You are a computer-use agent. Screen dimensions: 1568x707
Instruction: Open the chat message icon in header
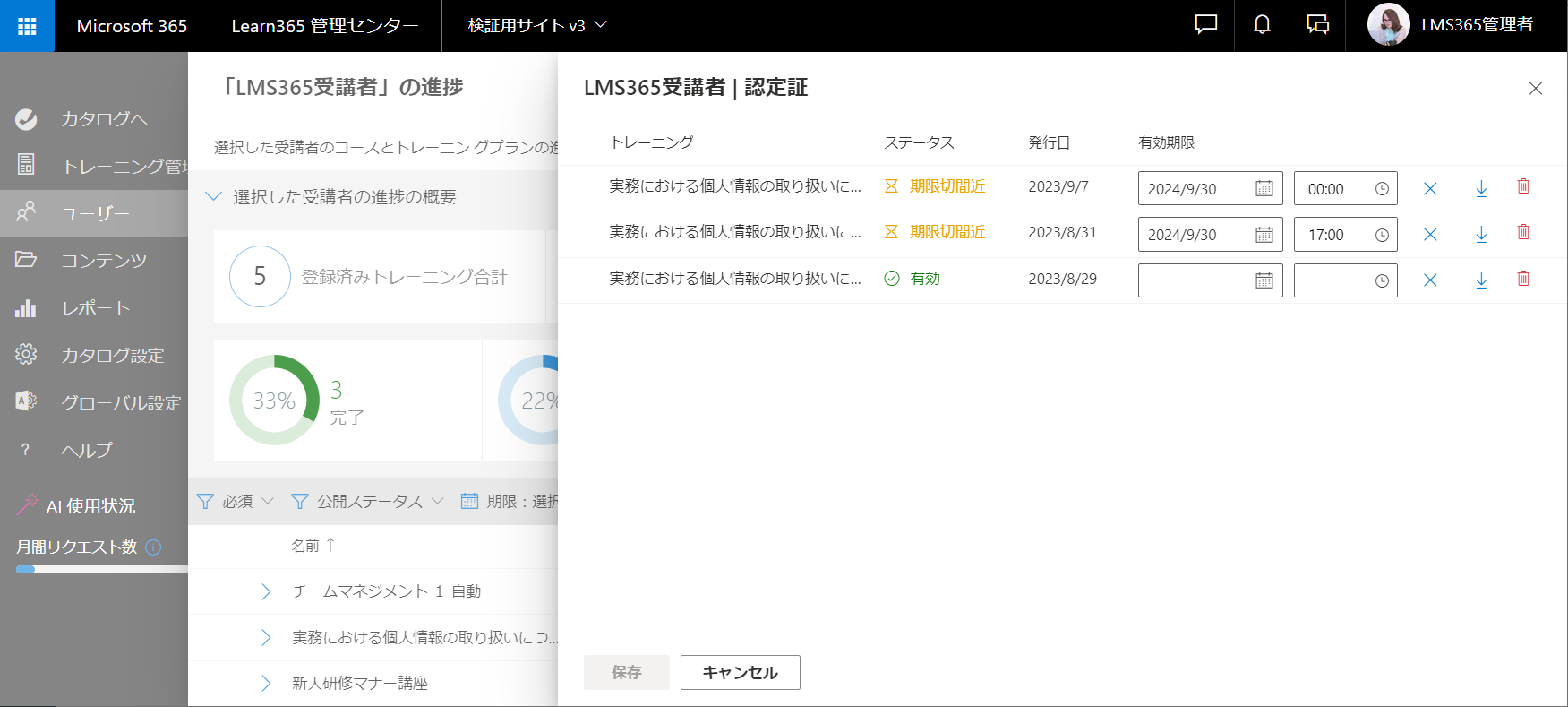click(x=1206, y=25)
